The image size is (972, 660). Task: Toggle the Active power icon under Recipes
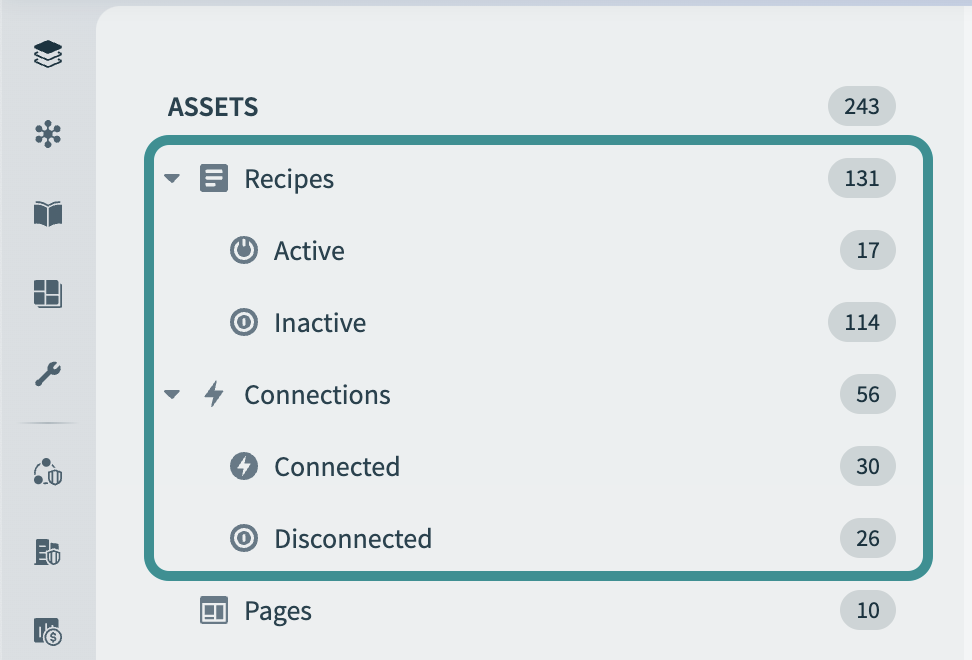[245, 250]
